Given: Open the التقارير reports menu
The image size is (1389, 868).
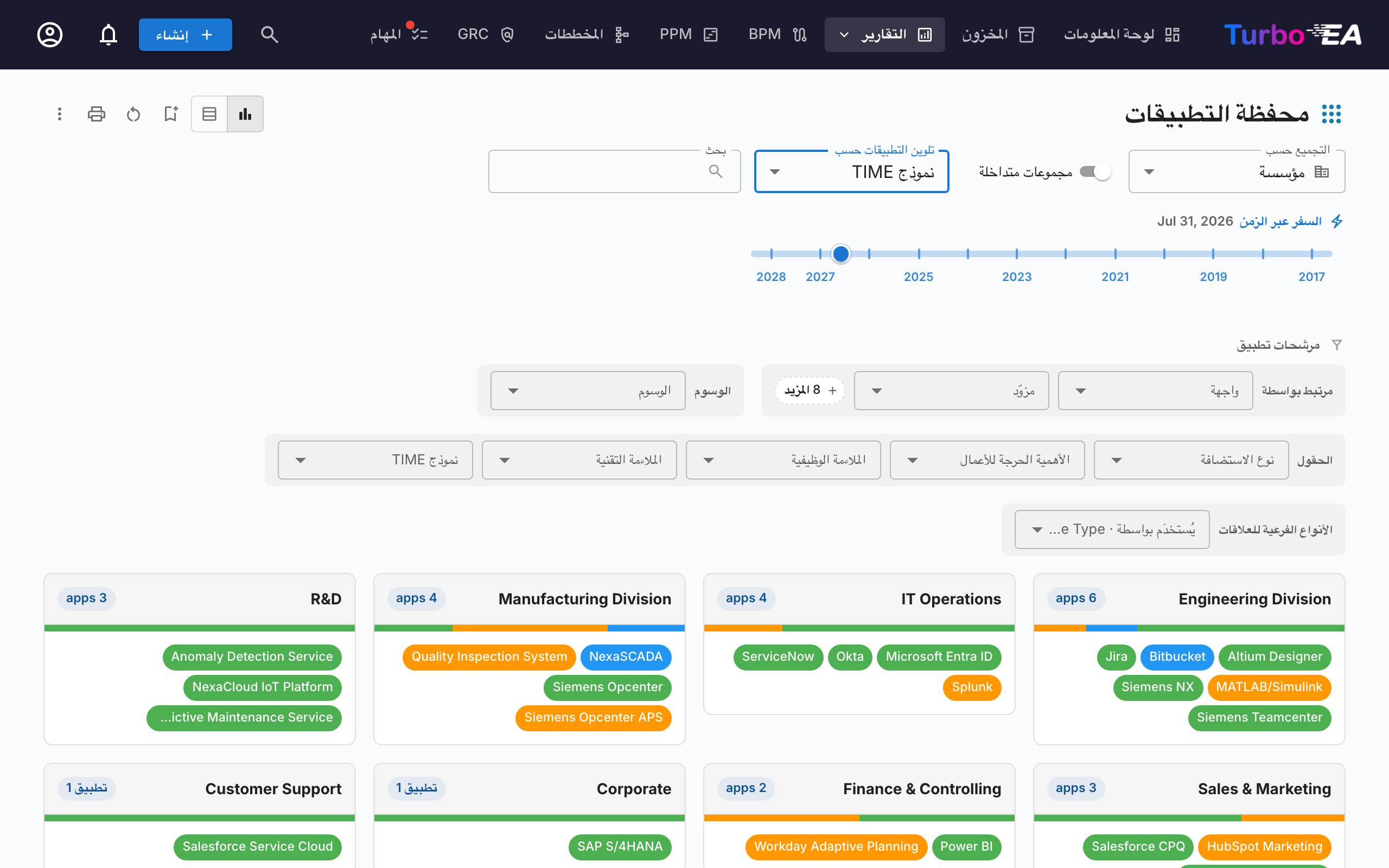Looking at the screenshot, I should pos(884,34).
